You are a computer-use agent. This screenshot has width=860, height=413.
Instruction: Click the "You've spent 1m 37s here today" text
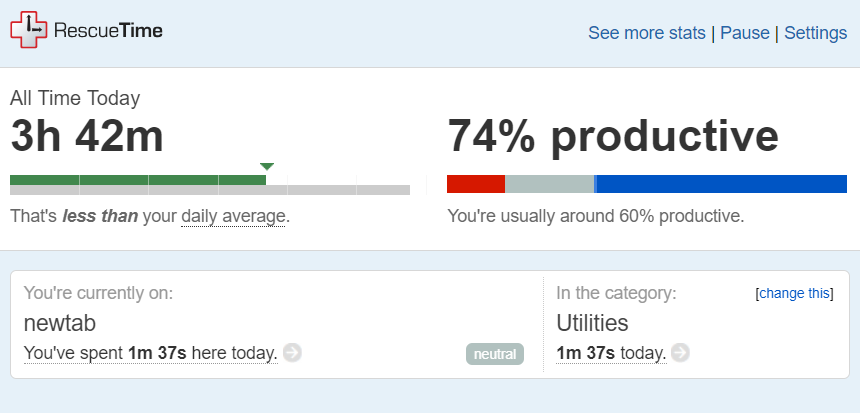click(151, 353)
